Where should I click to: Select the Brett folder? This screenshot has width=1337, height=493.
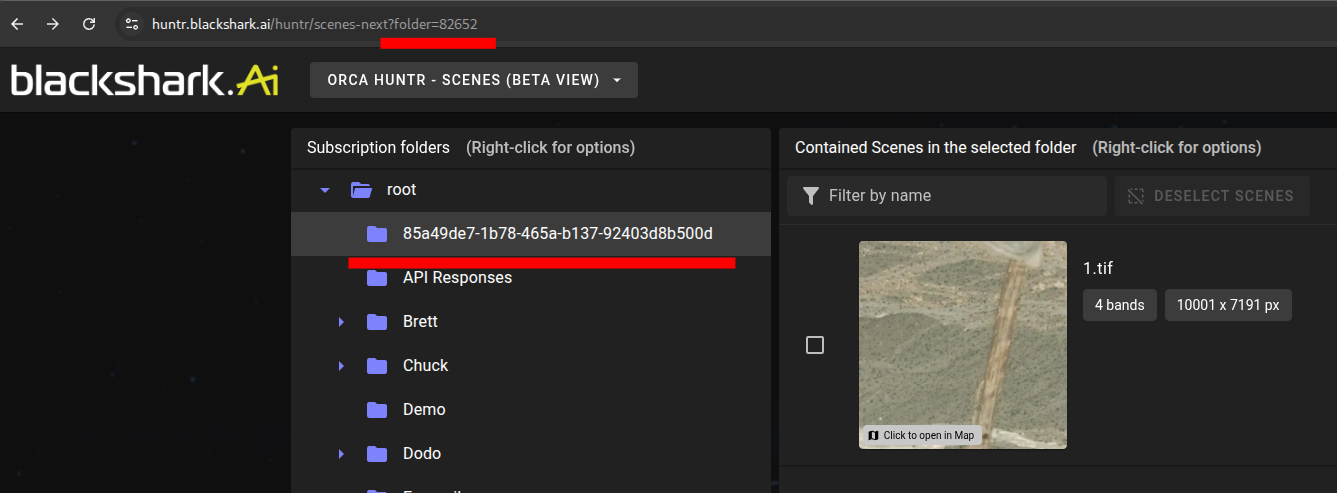pyautogui.click(x=420, y=322)
